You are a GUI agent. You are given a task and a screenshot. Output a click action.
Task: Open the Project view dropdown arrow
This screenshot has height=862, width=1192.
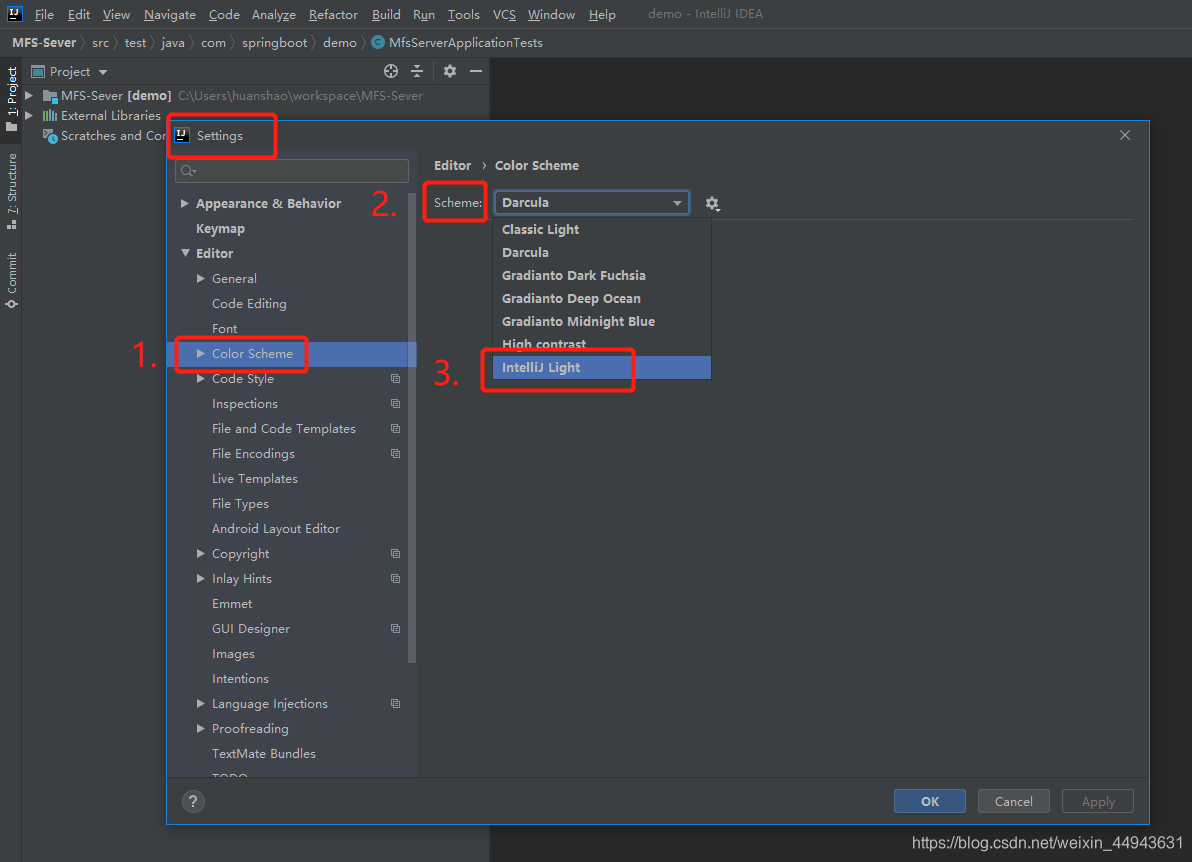coord(103,72)
